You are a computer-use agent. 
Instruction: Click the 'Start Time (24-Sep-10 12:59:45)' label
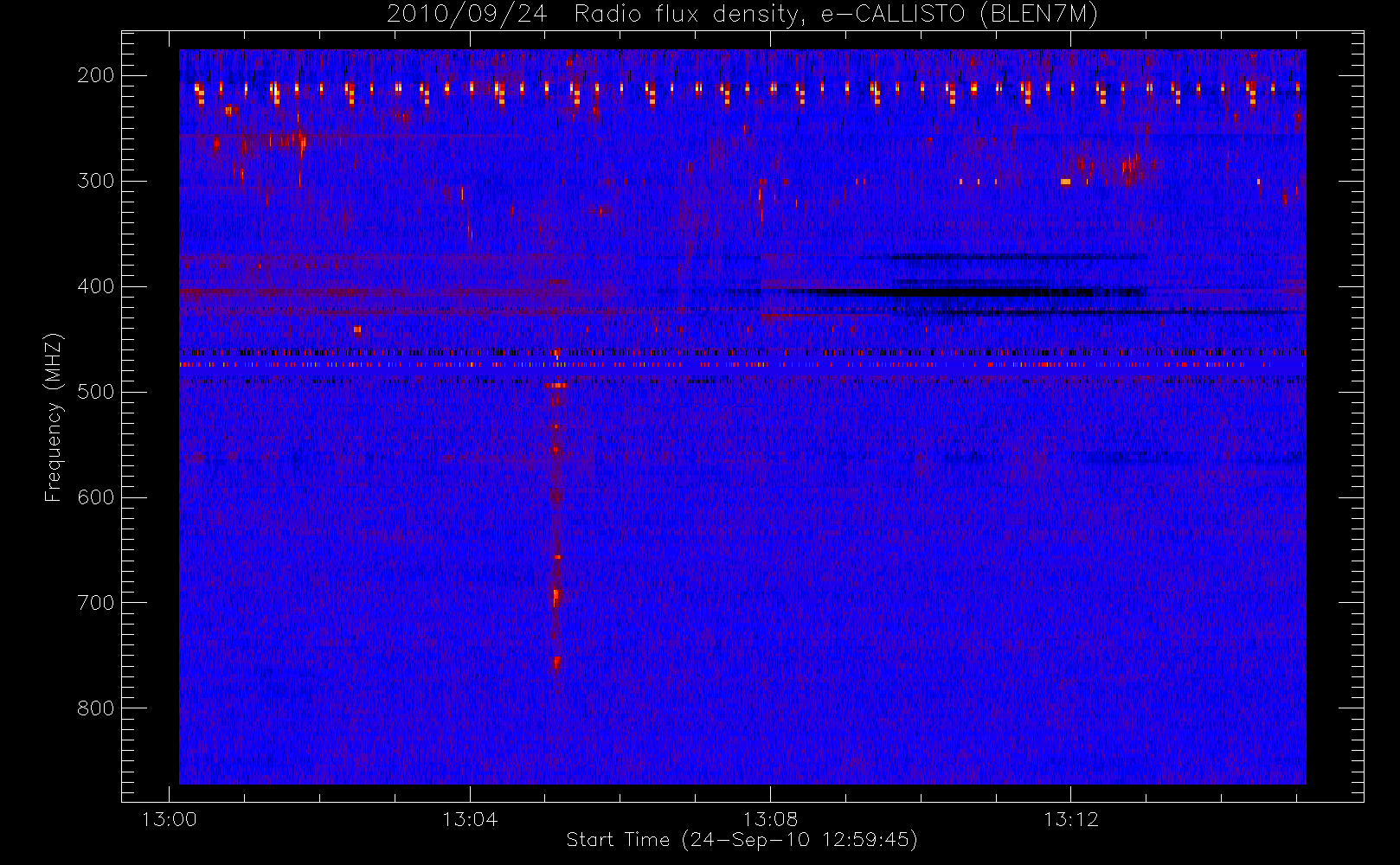point(742,840)
